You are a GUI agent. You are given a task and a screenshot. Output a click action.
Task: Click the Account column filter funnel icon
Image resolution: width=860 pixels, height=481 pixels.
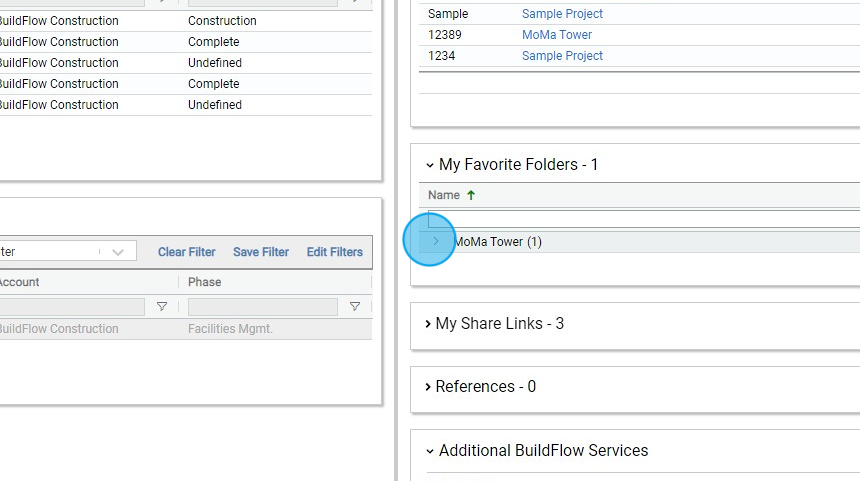[x=161, y=307]
